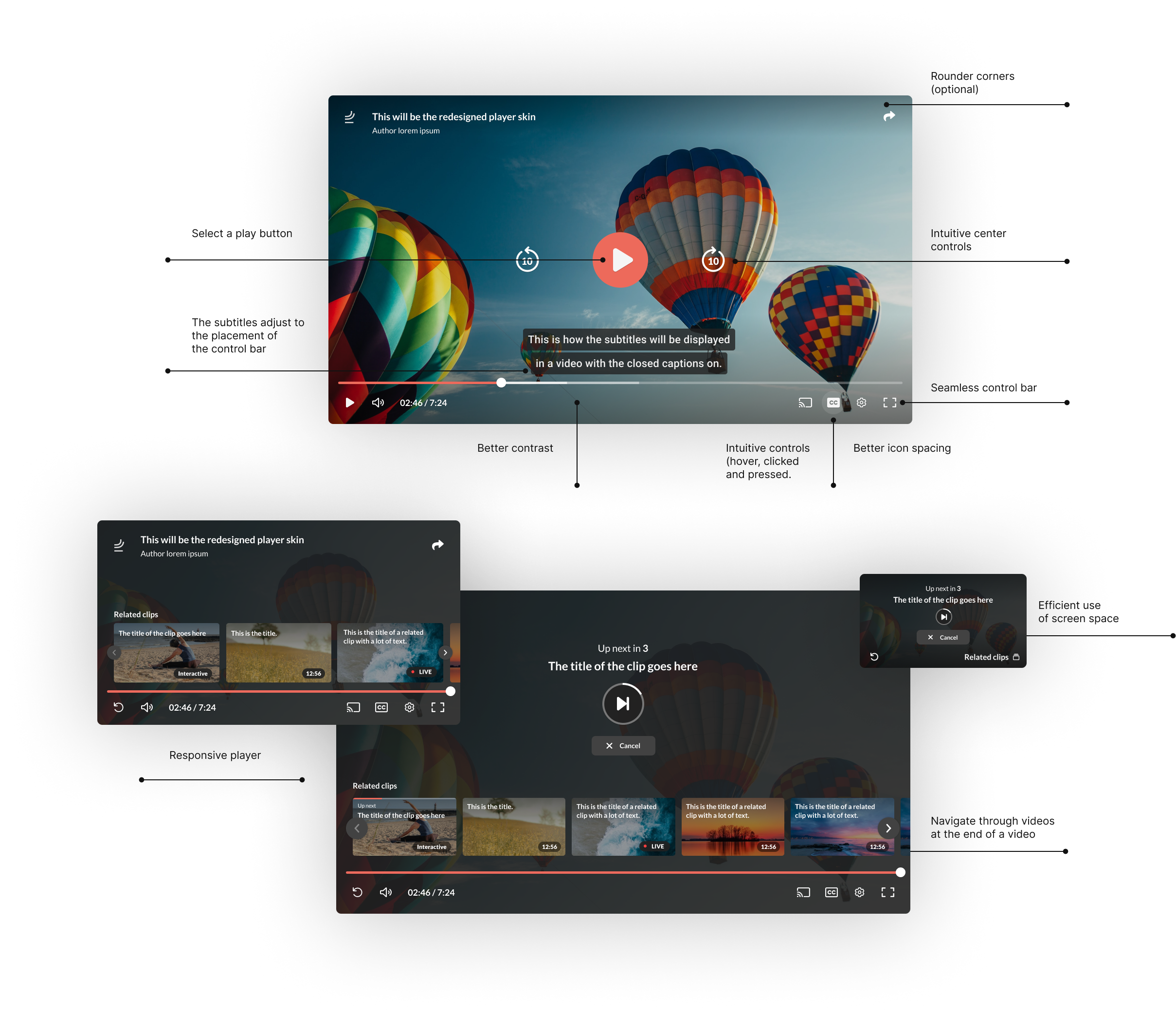Click logo icon in small responsive player
1176x1013 pixels.
119,546
